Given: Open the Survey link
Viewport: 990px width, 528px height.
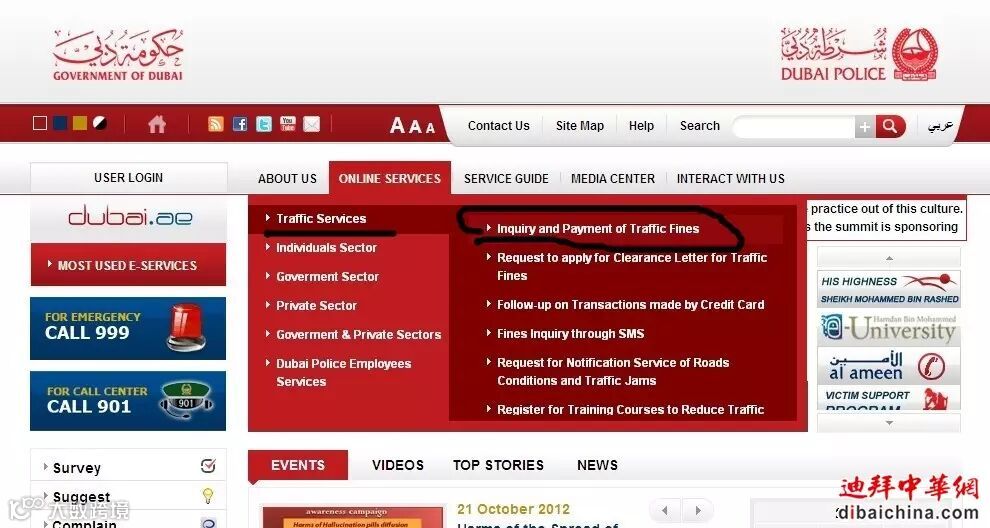Looking at the screenshot, I should point(76,468).
